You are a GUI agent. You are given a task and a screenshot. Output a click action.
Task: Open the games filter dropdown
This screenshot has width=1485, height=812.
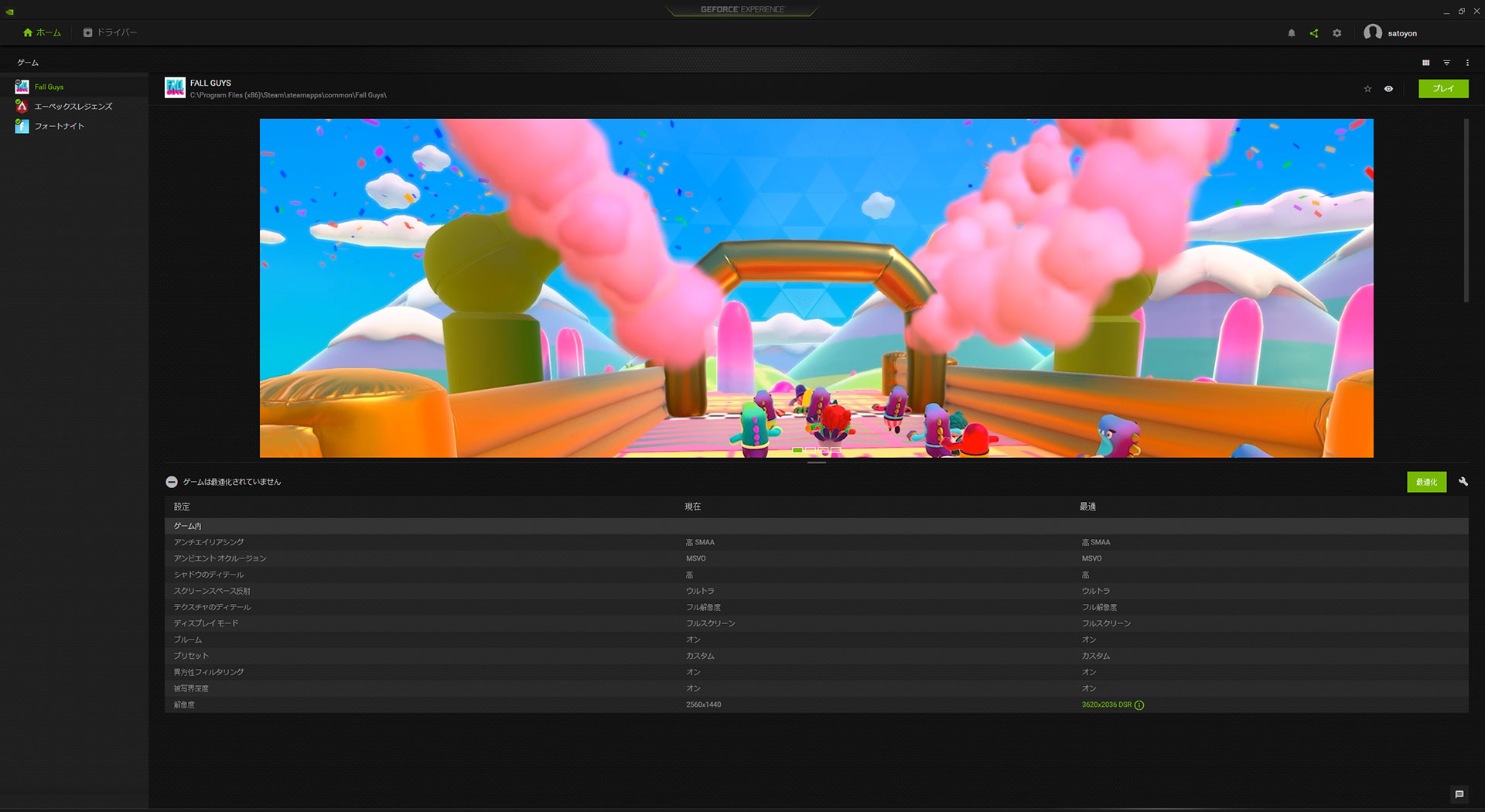click(1446, 63)
